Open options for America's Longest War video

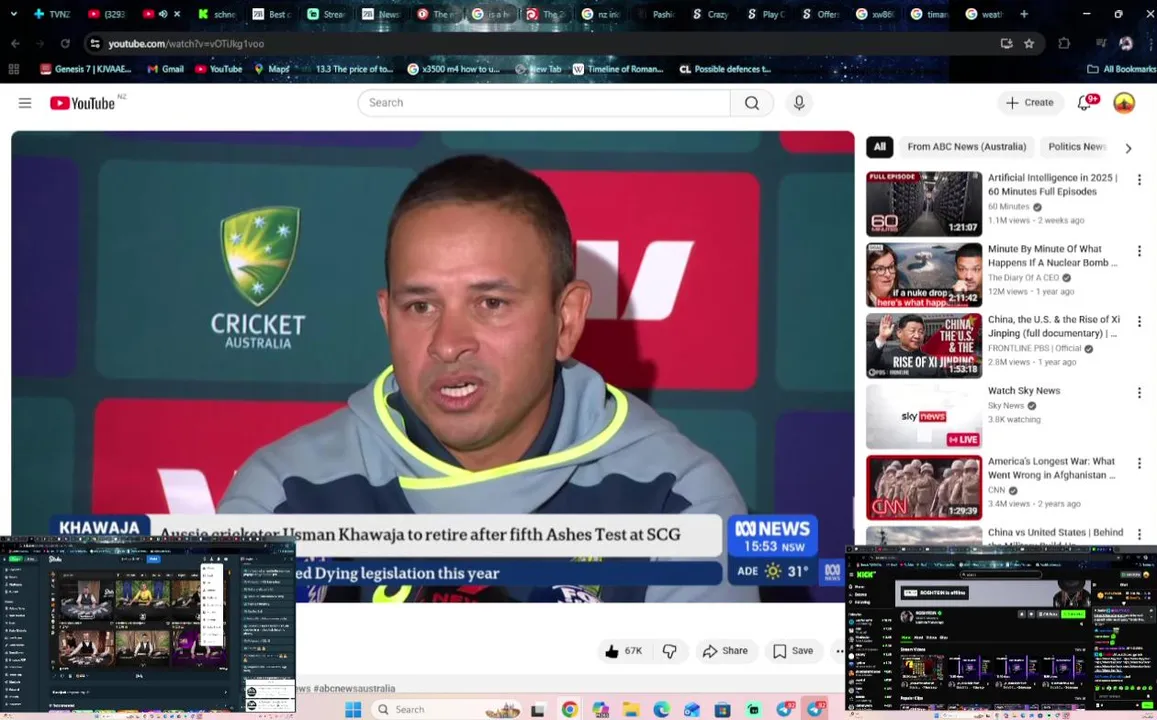point(1139,463)
